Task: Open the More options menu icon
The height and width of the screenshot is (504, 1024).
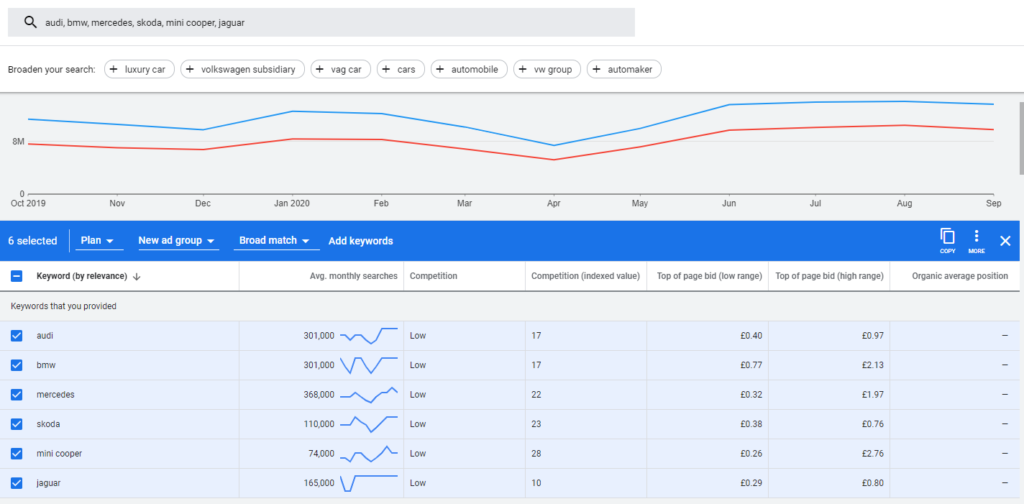Action: tap(976, 240)
